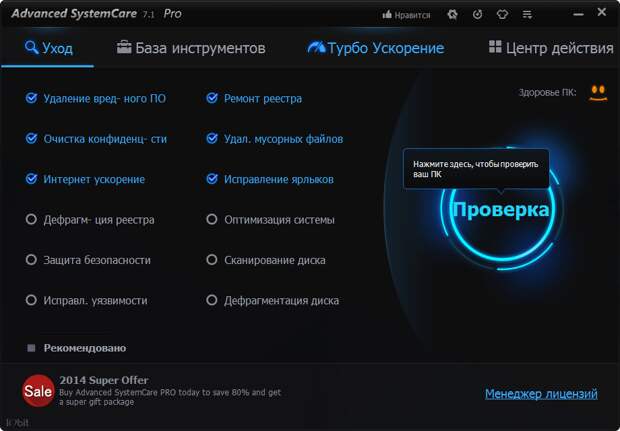Open the База инструментов tab
The image size is (620, 431).
[x=191, y=48]
